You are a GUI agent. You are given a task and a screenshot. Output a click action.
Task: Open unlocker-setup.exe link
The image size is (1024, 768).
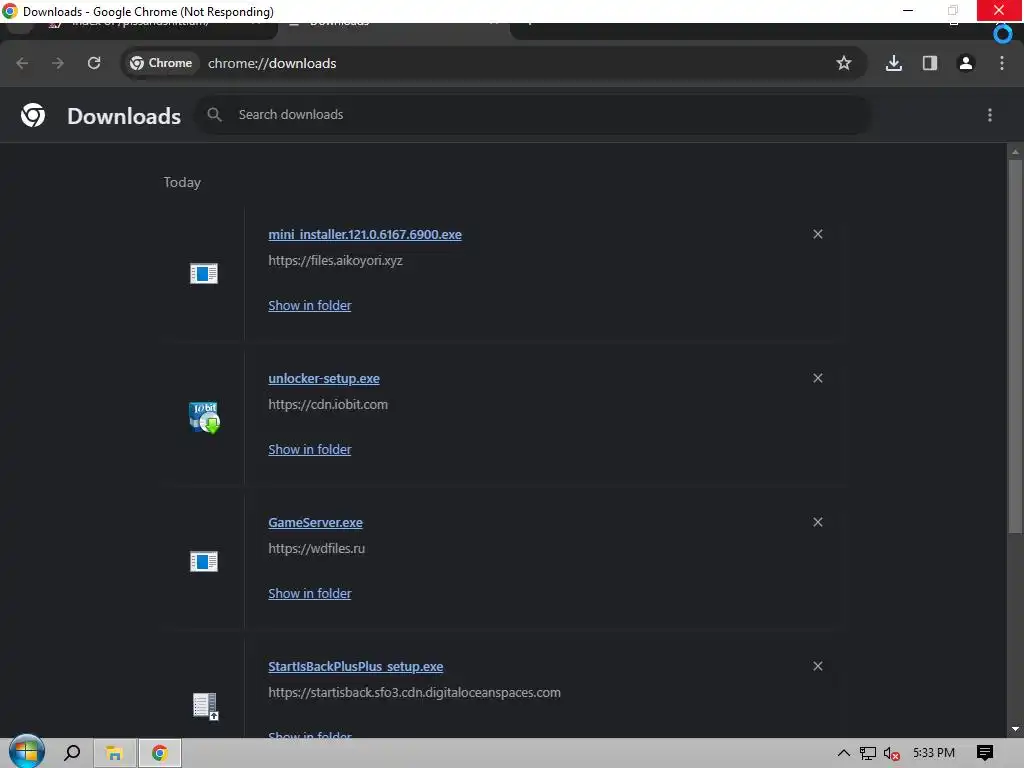click(x=324, y=379)
